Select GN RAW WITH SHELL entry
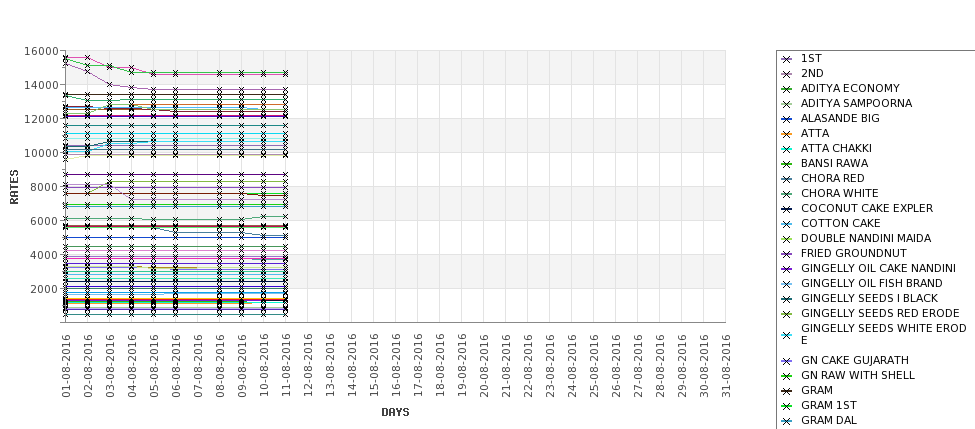The width and height of the screenshot is (975, 429). click(857, 375)
